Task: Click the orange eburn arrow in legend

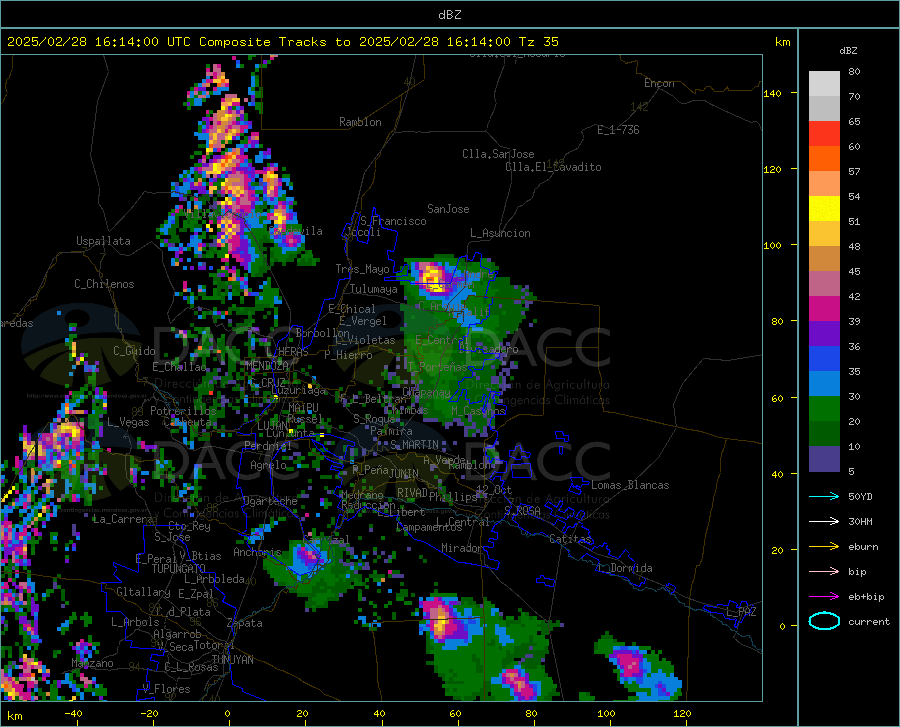Action: tap(824, 547)
